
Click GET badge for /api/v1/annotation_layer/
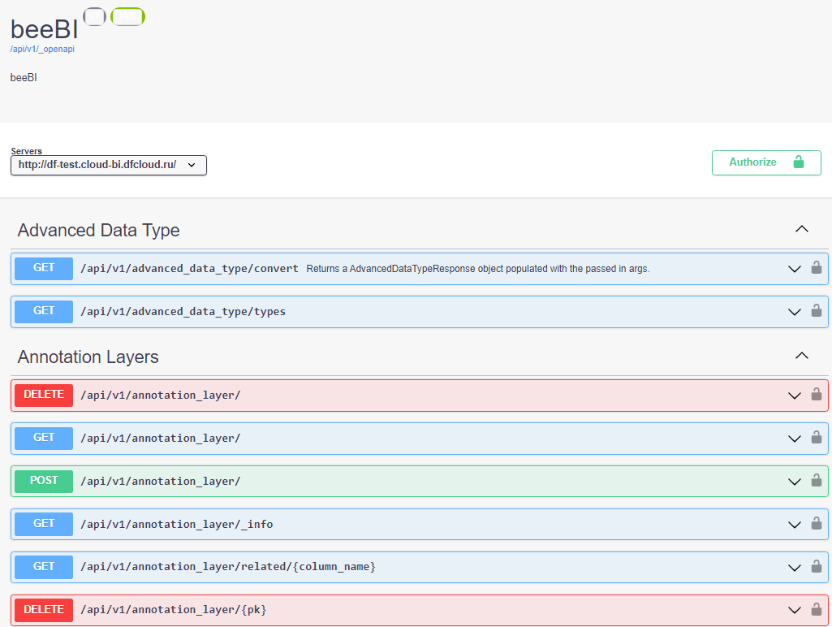click(x=44, y=438)
